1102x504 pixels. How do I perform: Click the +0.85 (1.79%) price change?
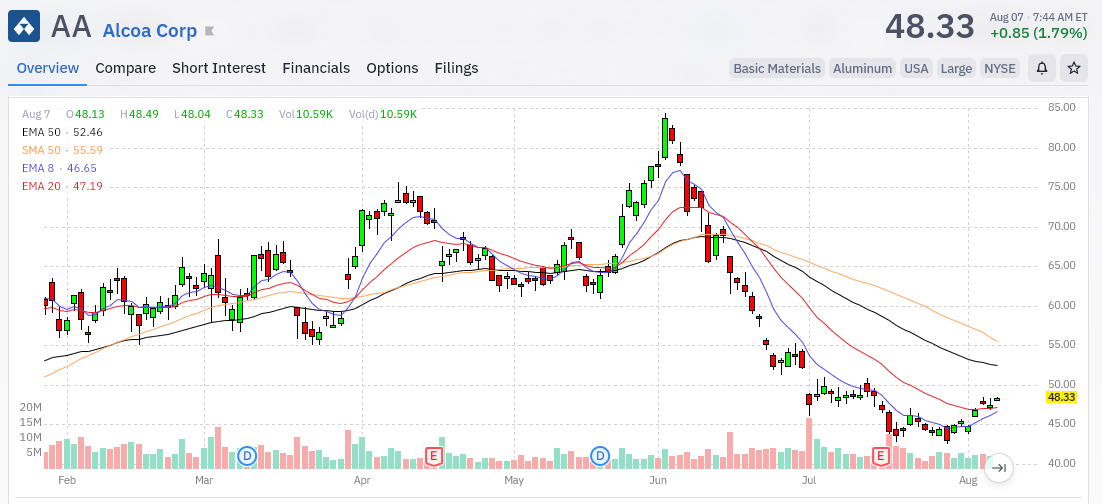tap(1039, 33)
